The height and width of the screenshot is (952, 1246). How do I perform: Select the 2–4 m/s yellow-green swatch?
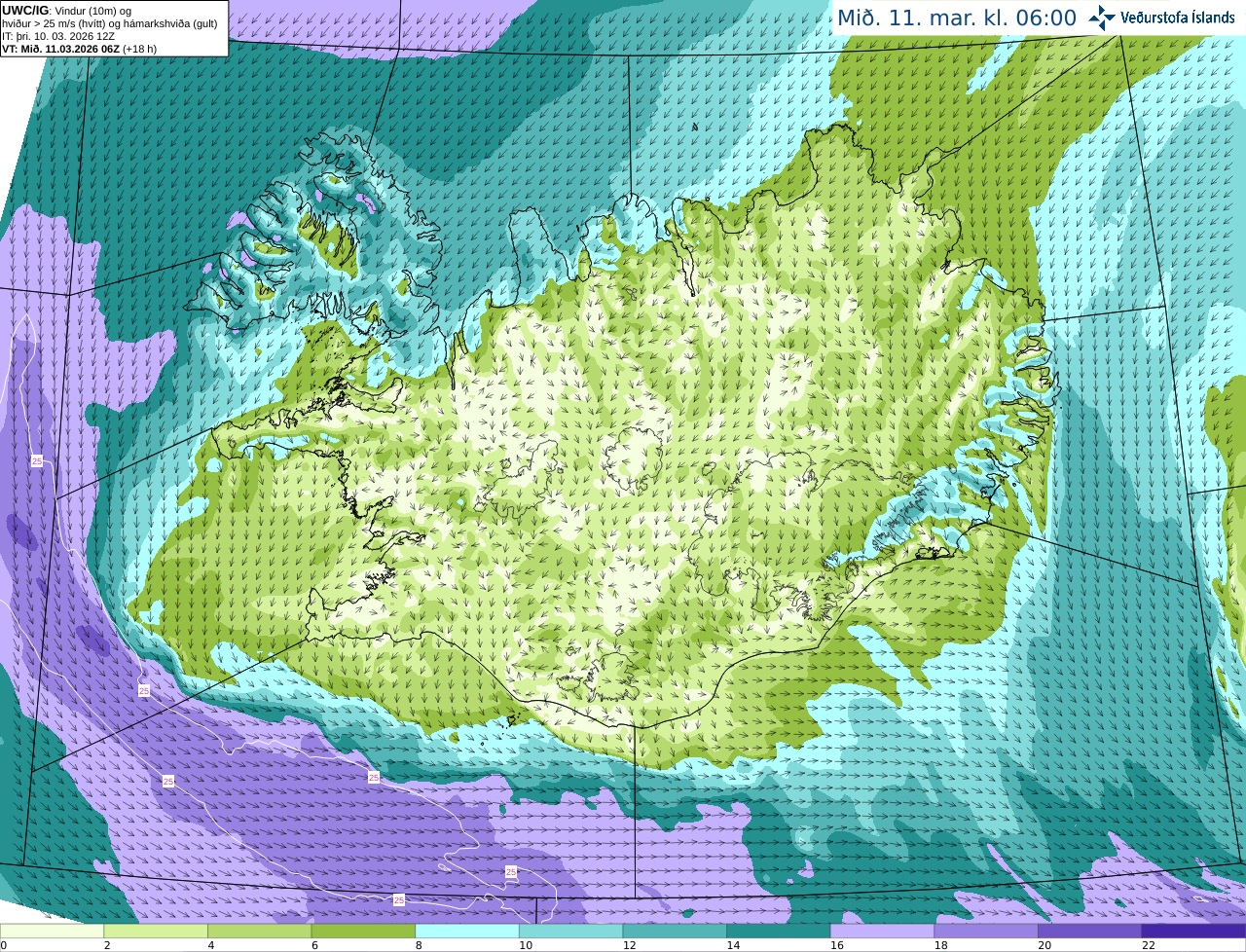156,932
